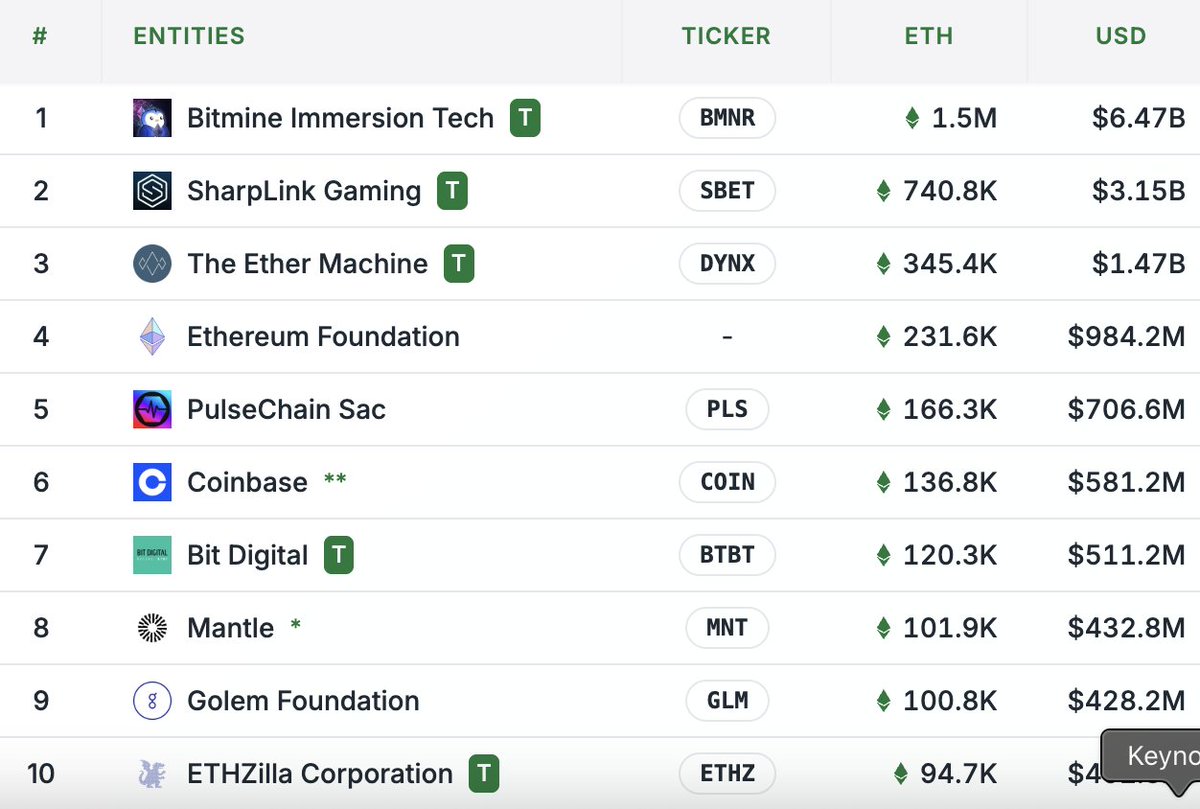Click The Ether Machine logo icon
Screen dimensions: 1200x809
[x=152, y=264]
